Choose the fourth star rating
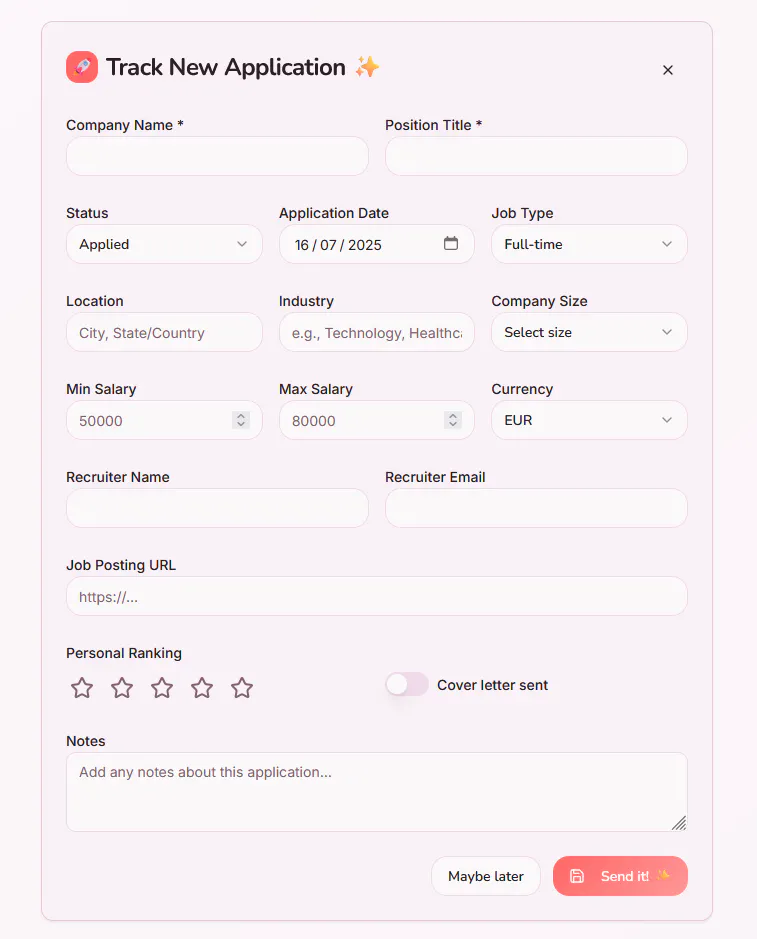 coord(202,687)
